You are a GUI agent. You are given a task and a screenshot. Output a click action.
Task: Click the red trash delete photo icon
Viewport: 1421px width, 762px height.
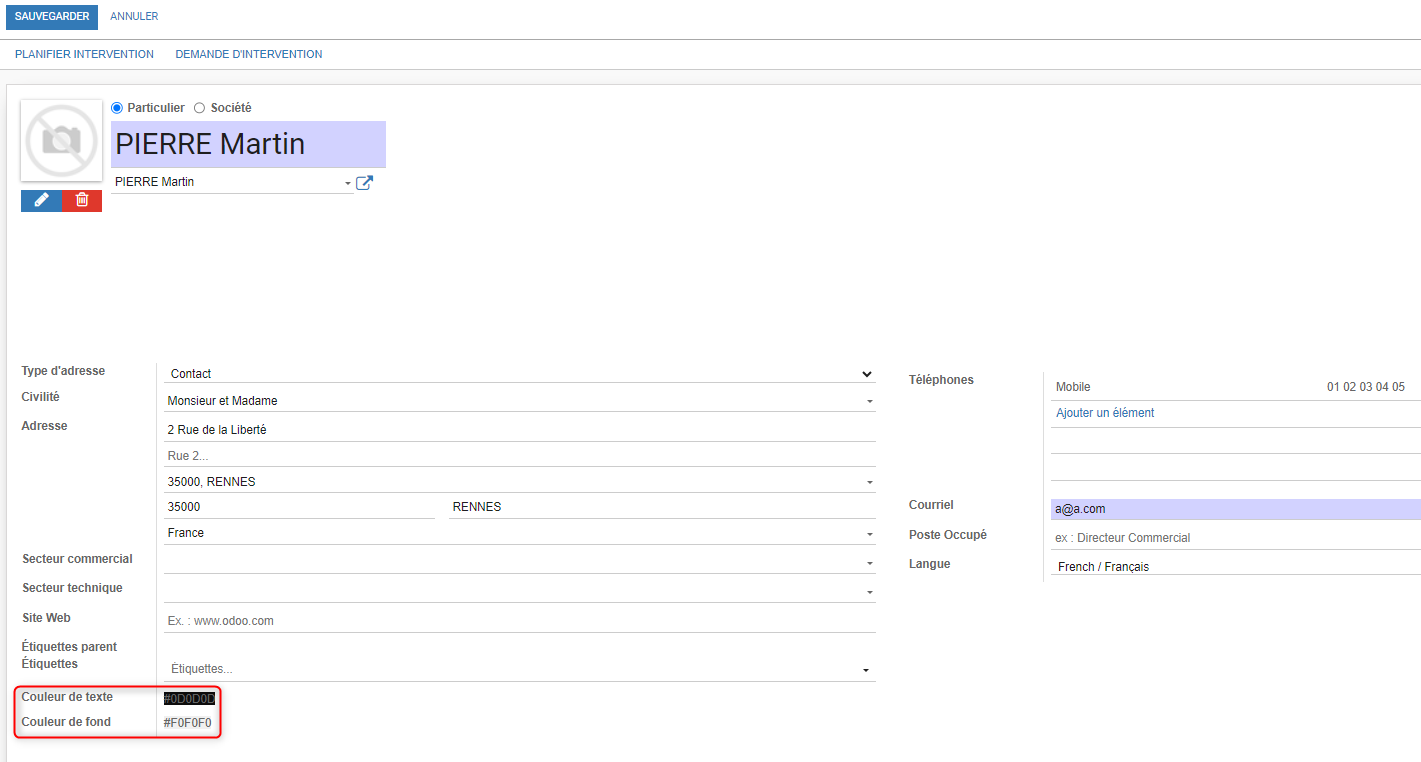click(82, 200)
